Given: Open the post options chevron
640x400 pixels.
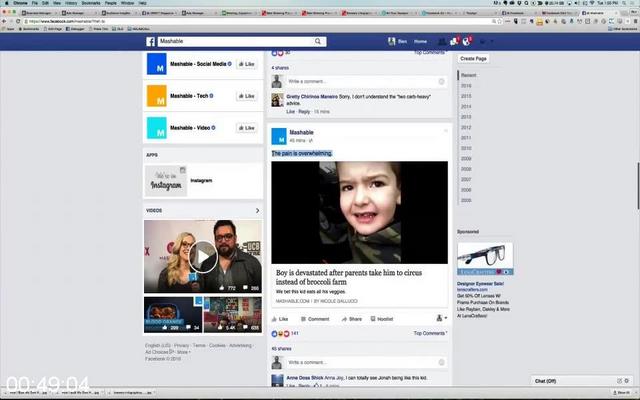Looking at the screenshot, I should 445,131.
